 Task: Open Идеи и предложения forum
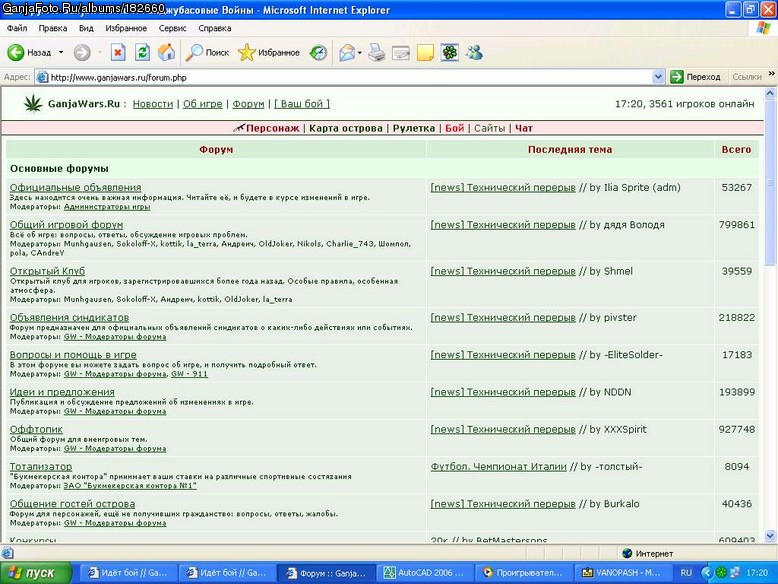[62, 392]
